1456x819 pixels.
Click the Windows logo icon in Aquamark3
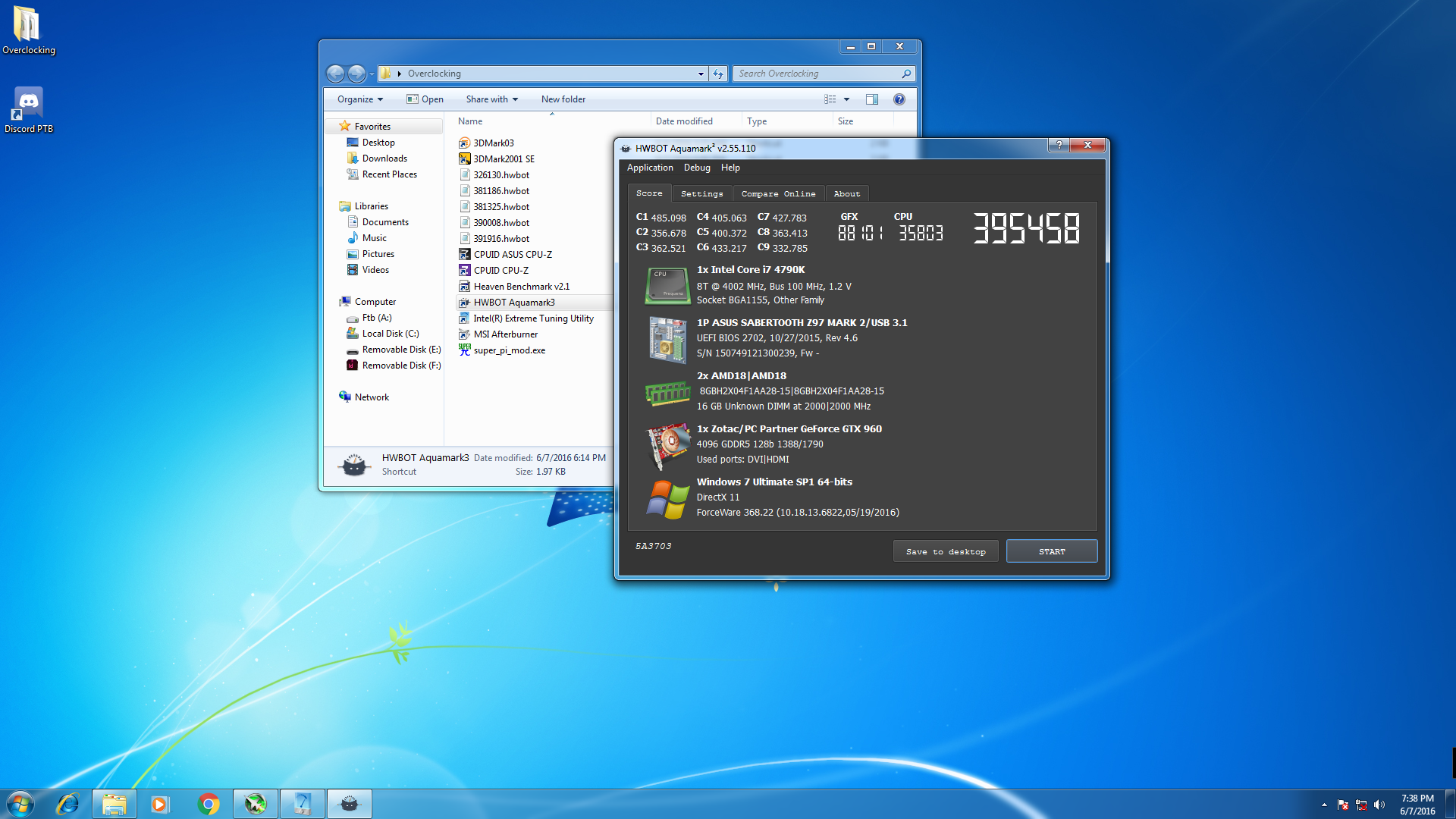(x=667, y=499)
